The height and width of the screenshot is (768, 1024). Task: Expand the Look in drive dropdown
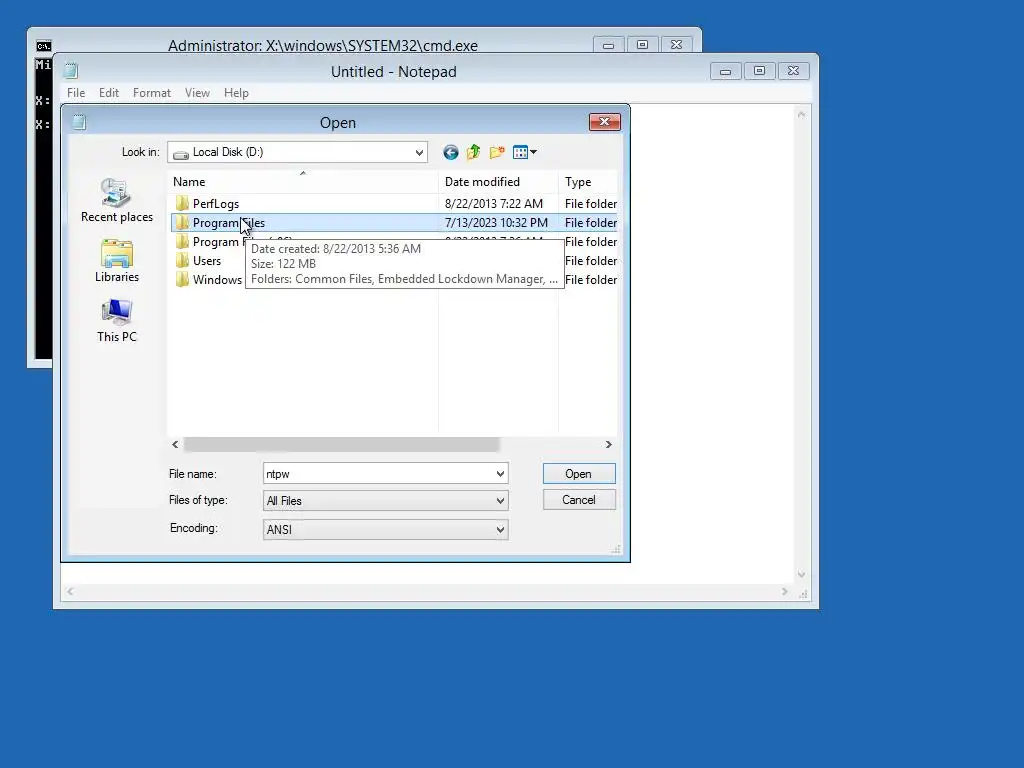(419, 152)
